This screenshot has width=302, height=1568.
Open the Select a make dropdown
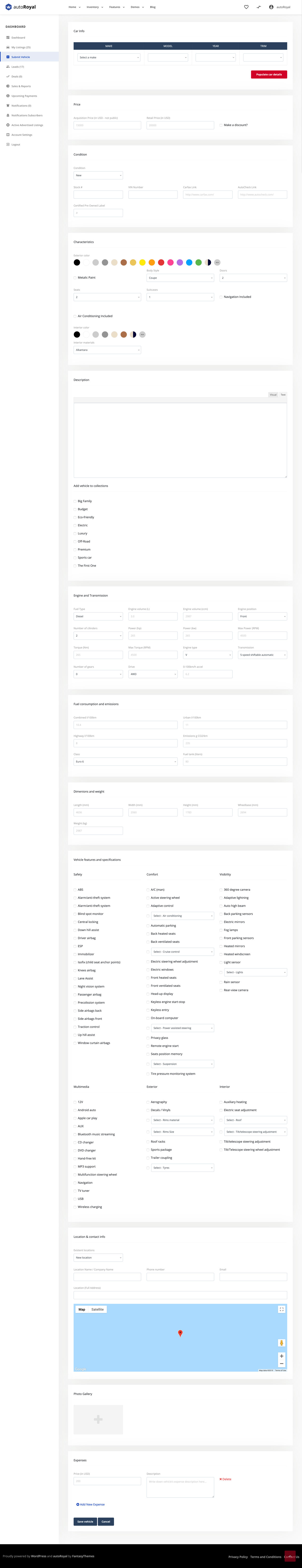pyautogui.click(x=109, y=57)
